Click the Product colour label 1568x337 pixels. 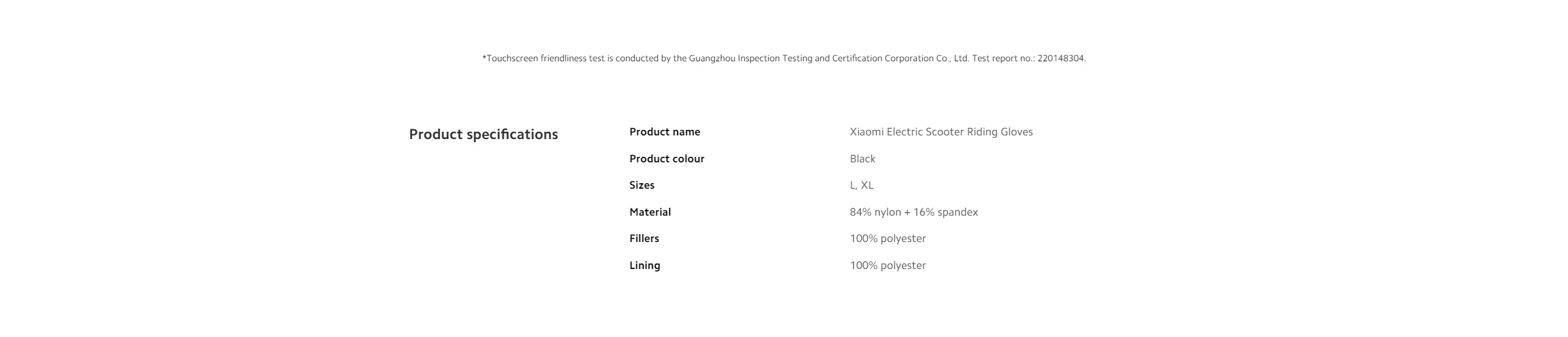coord(666,159)
